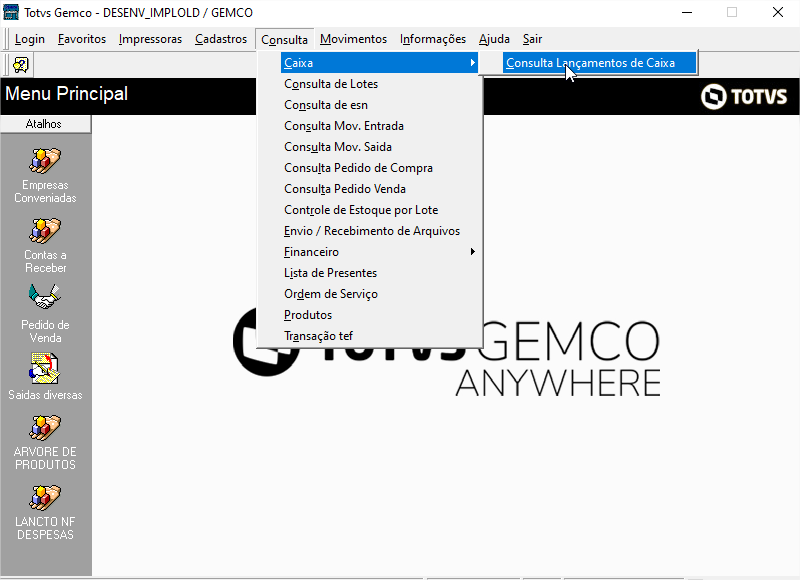Viewport: 800px width, 580px height.
Task: Select Ordem de Serviço entry
Action: point(380,294)
